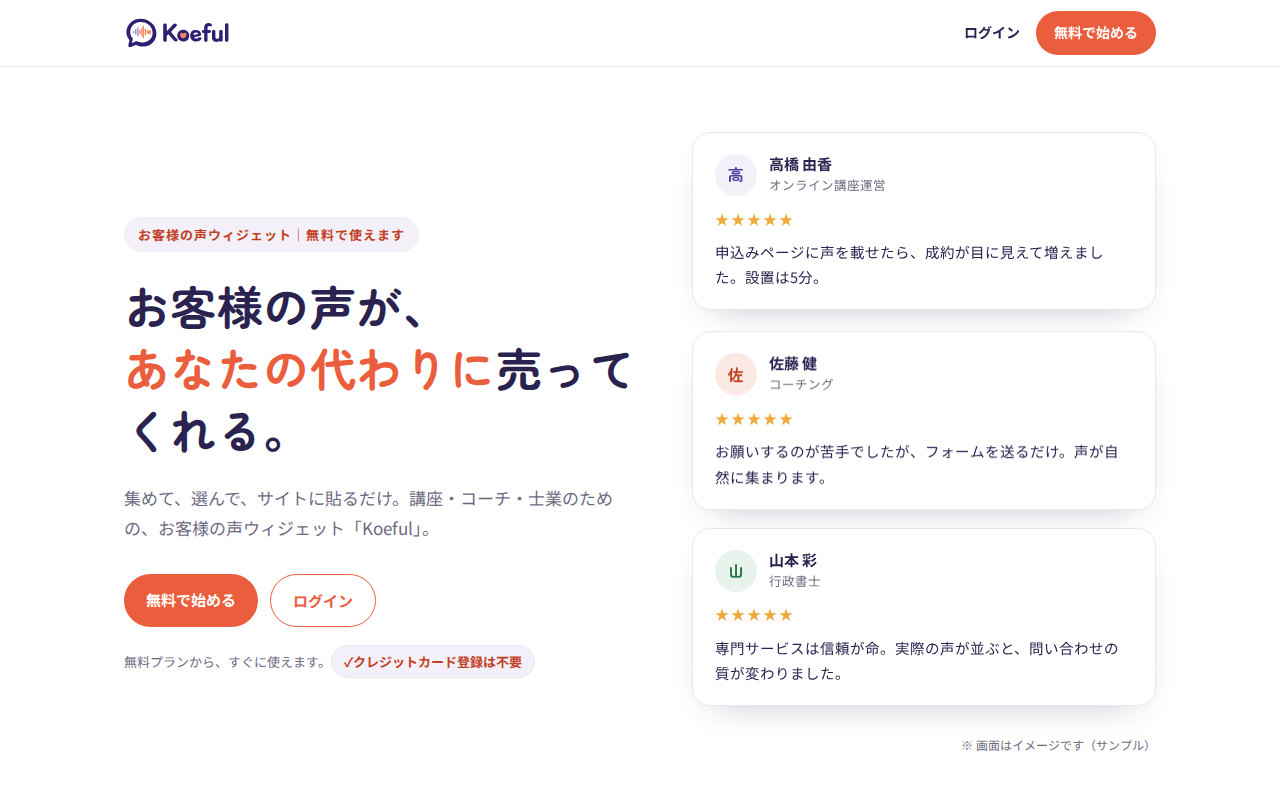1280x800 pixels.
Task: Click the 山 avatar on 山本 彩's card
Action: (x=736, y=571)
